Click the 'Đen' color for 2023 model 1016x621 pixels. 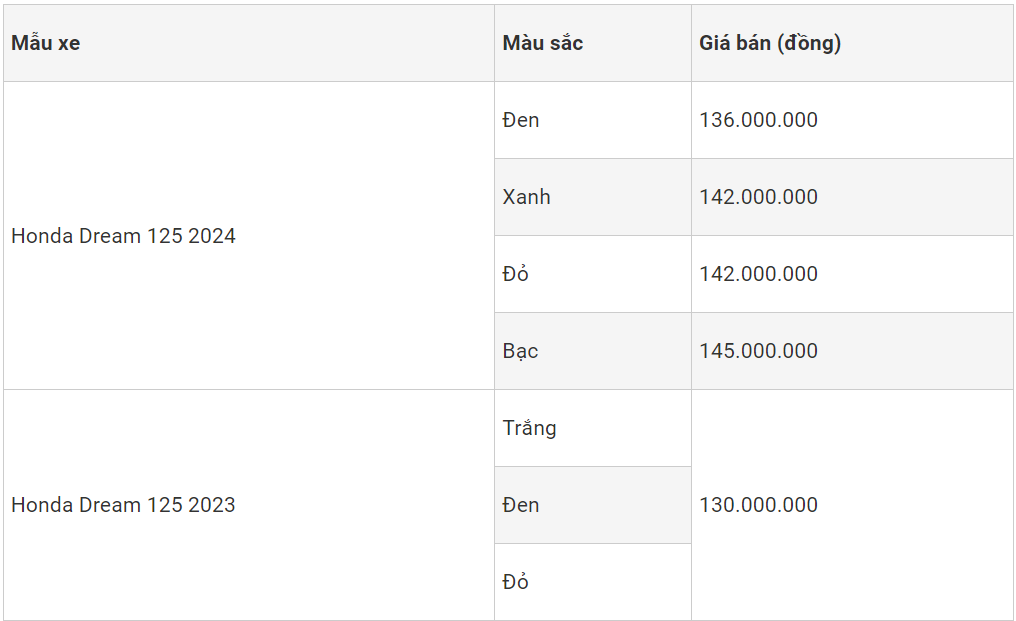521,505
